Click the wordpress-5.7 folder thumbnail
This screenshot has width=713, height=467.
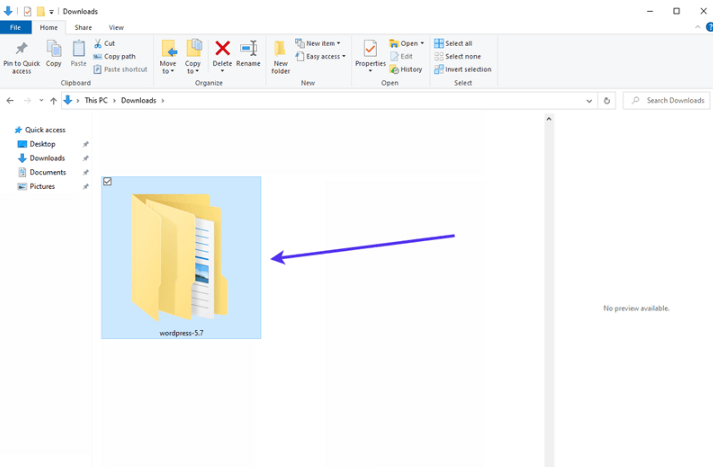pyautogui.click(x=180, y=256)
